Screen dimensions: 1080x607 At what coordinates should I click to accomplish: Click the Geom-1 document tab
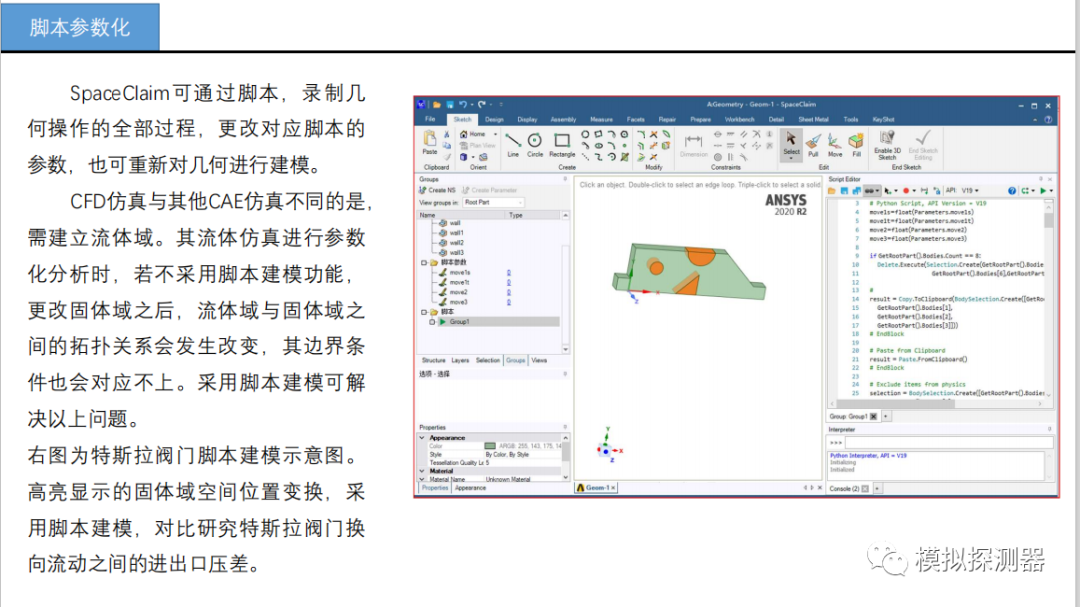pyautogui.click(x=595, y=488)
